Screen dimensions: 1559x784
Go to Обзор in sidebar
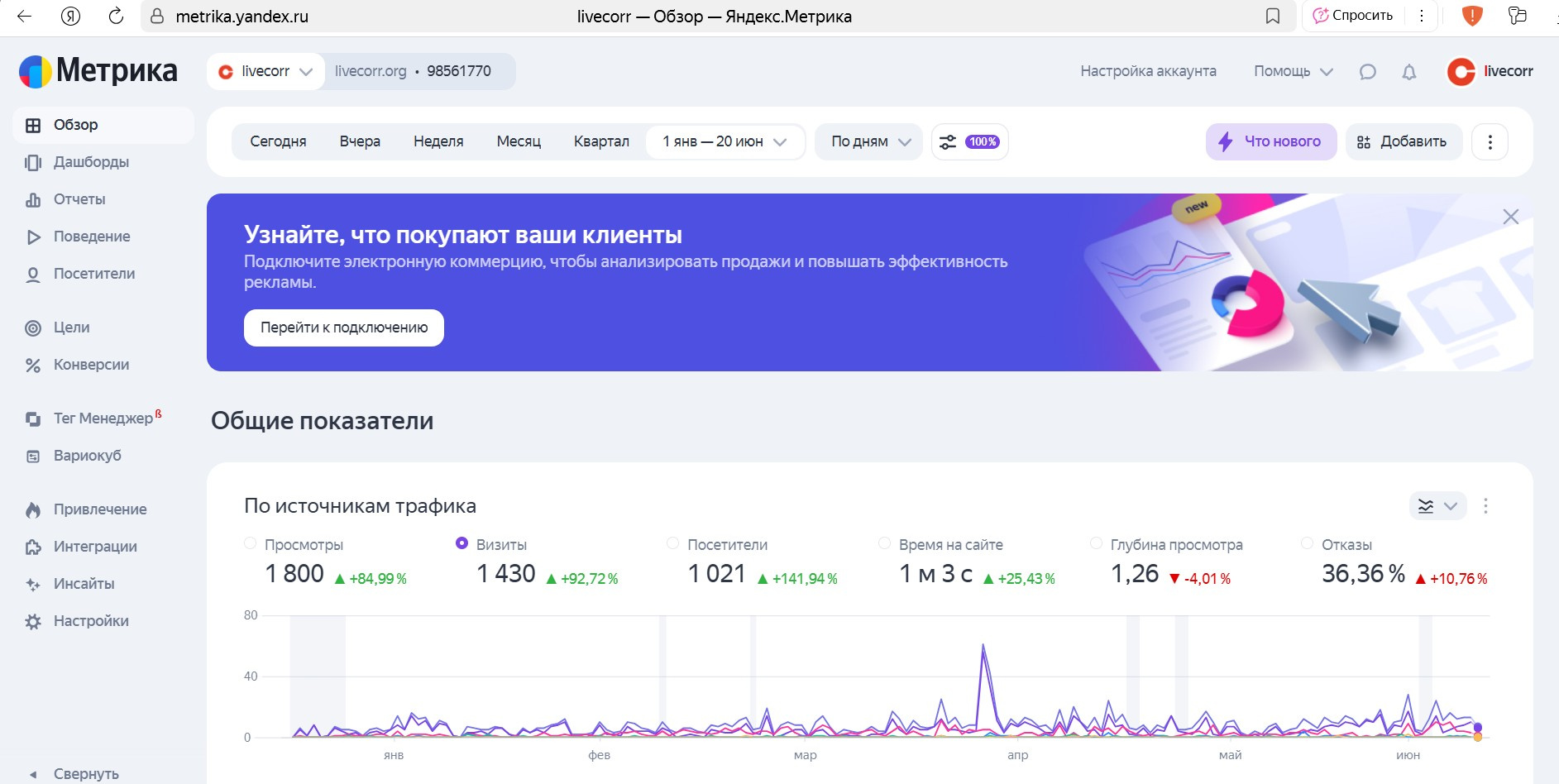[103, 125]
